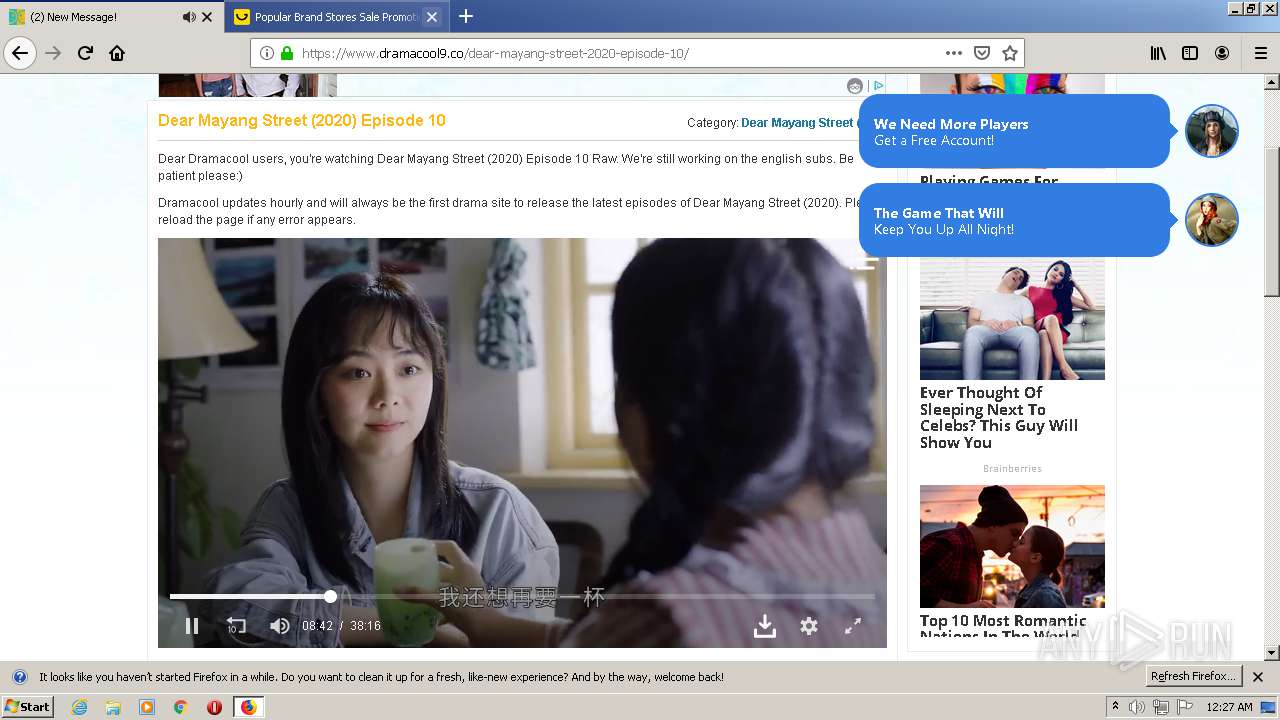
Task: Open the Dear Mayang Street category link
Action: [797, 123]
